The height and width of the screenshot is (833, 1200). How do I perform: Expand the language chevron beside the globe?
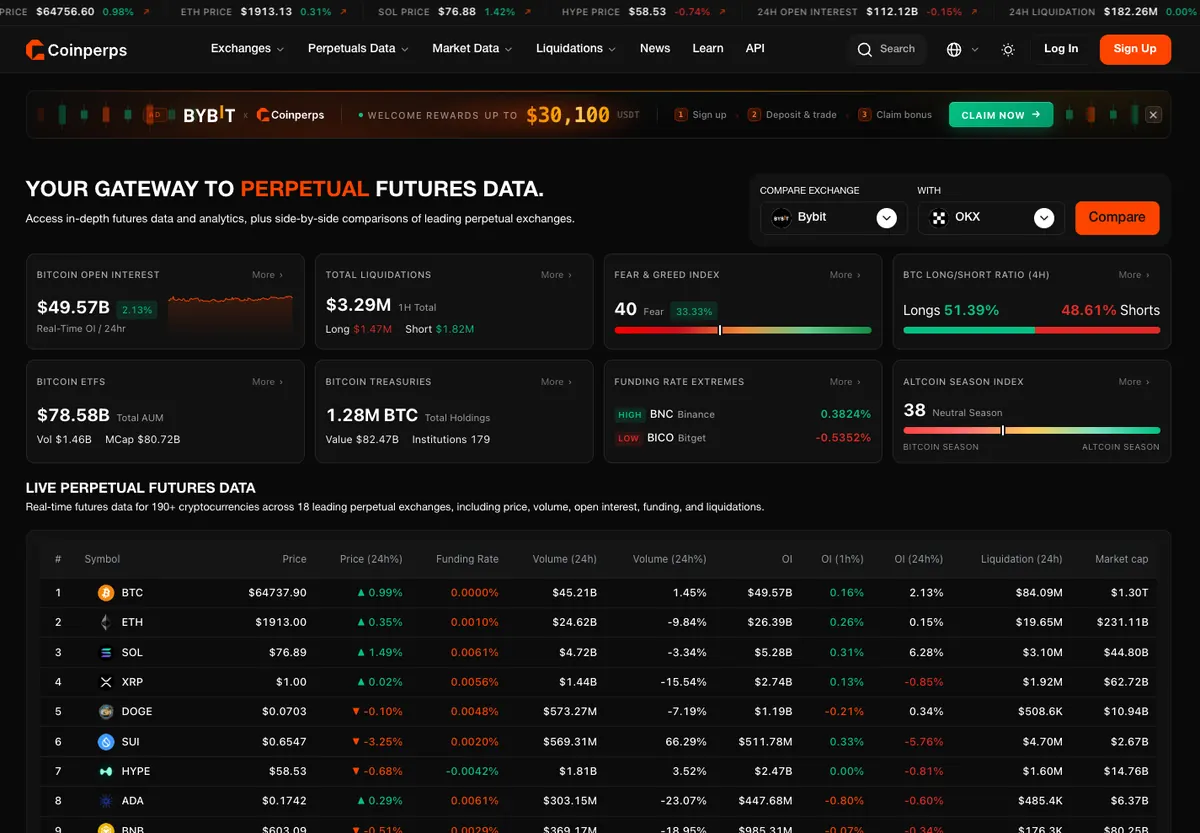point(975,49)
